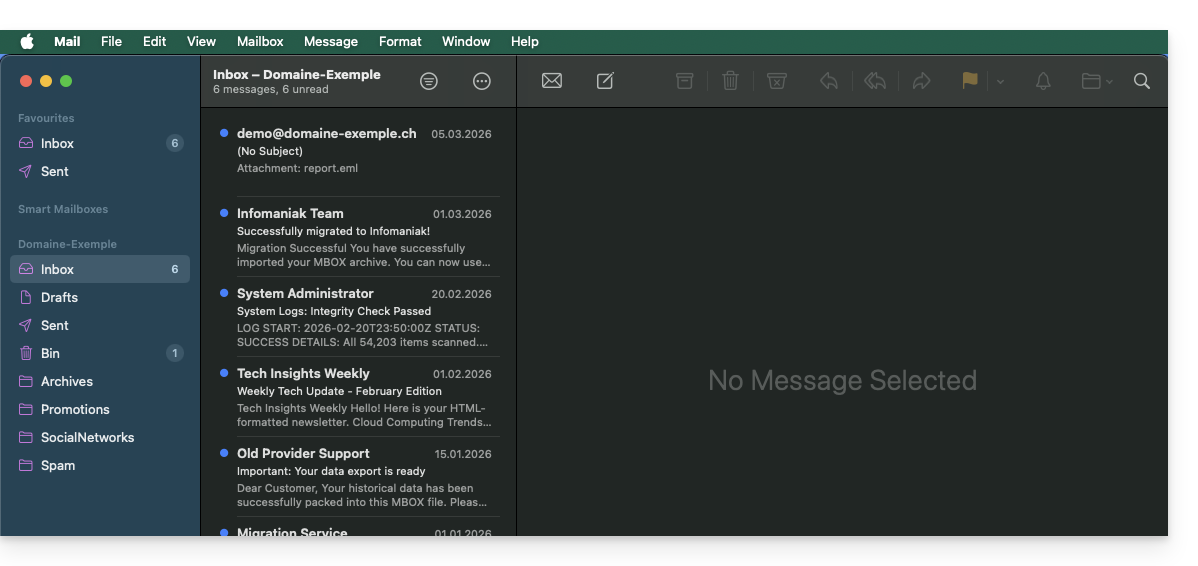The height and width of the screenshot is (566, 1198).
Task: Toggle mute notifications bell
Action: click(x=1043, y=81)
